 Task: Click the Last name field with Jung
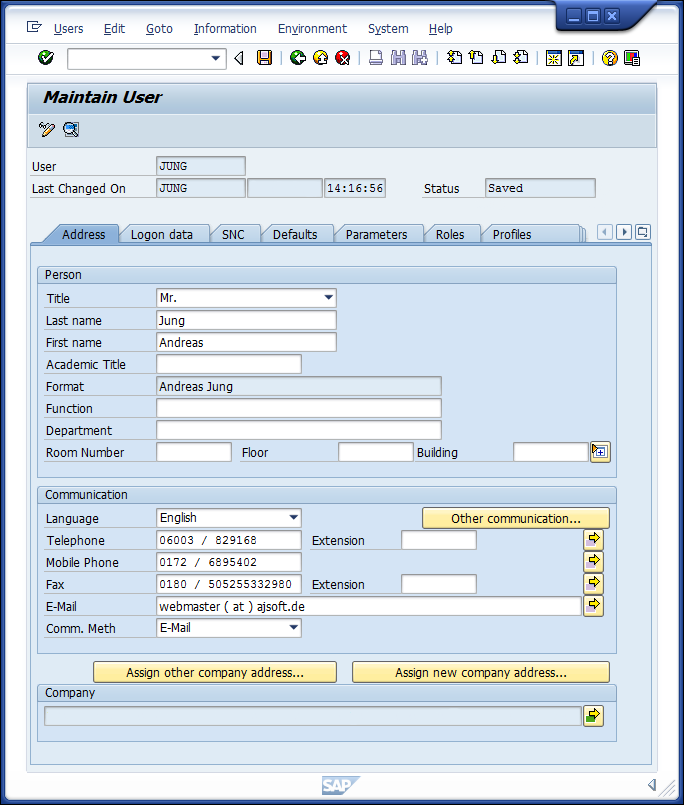[x=246, y=320]
